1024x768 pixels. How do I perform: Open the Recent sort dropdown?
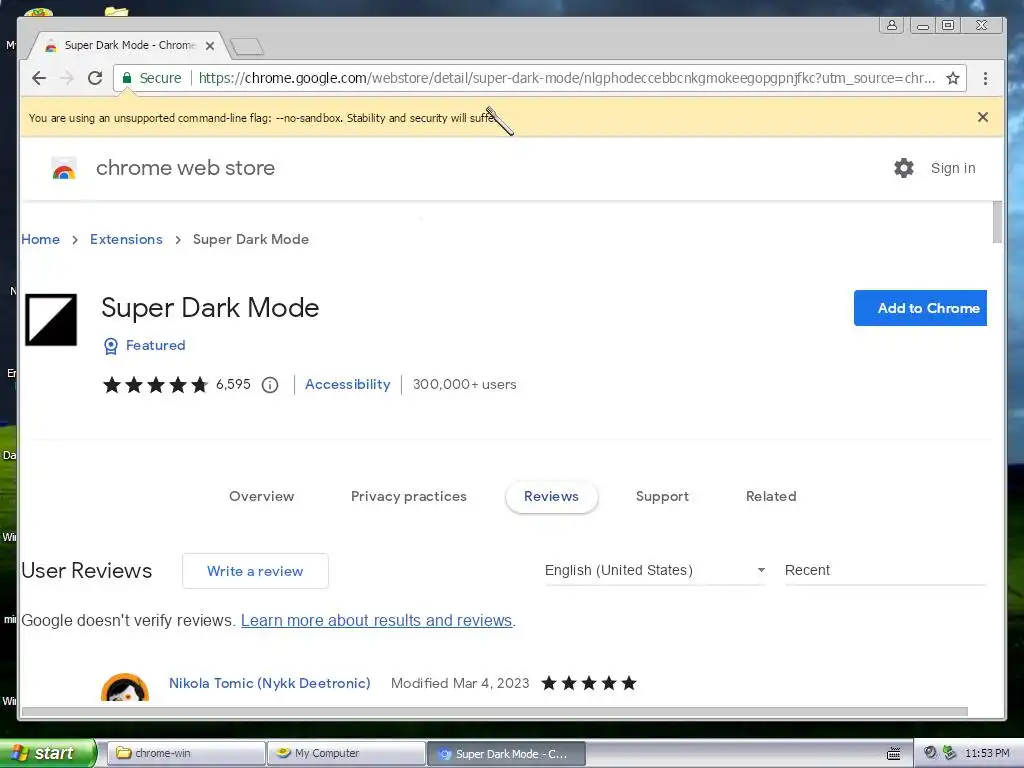(x=886, y=570)
